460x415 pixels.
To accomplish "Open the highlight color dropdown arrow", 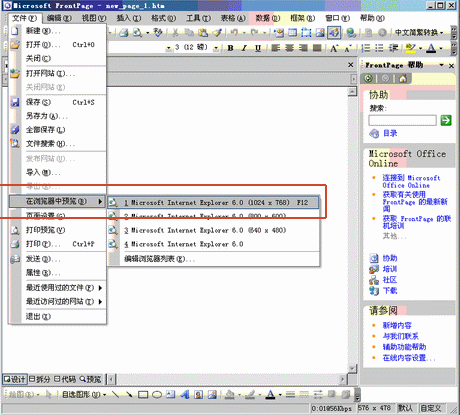I will coord(420,49).
